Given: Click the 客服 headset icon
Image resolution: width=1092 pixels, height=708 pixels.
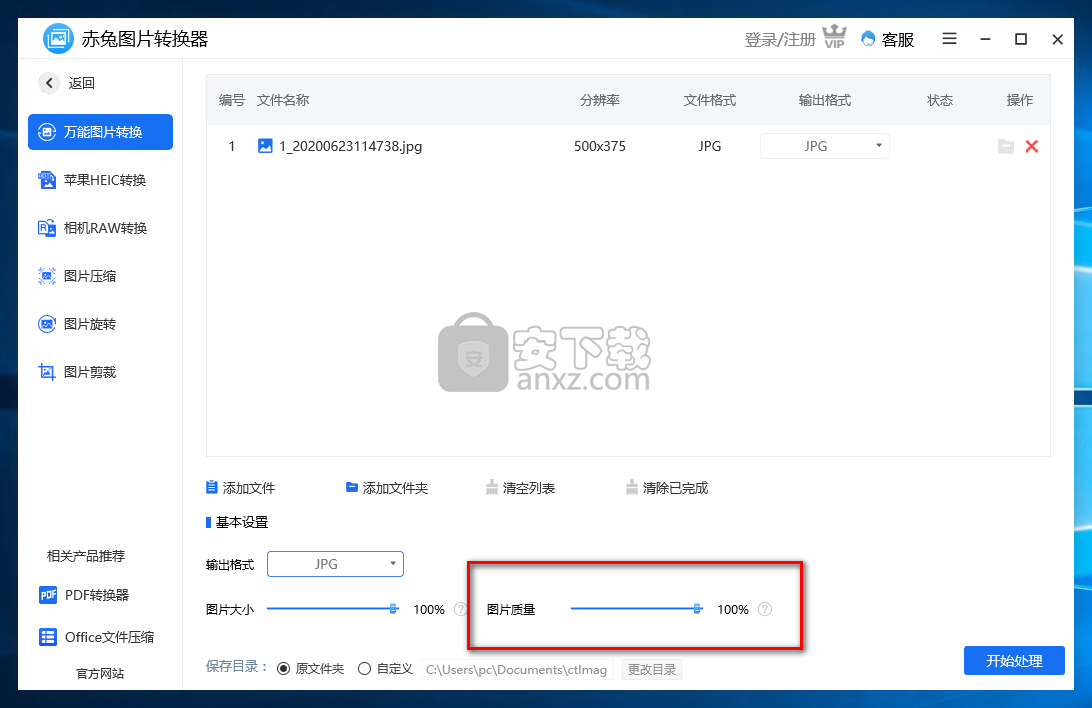Looking at the screenshot, I should (868, 39).
